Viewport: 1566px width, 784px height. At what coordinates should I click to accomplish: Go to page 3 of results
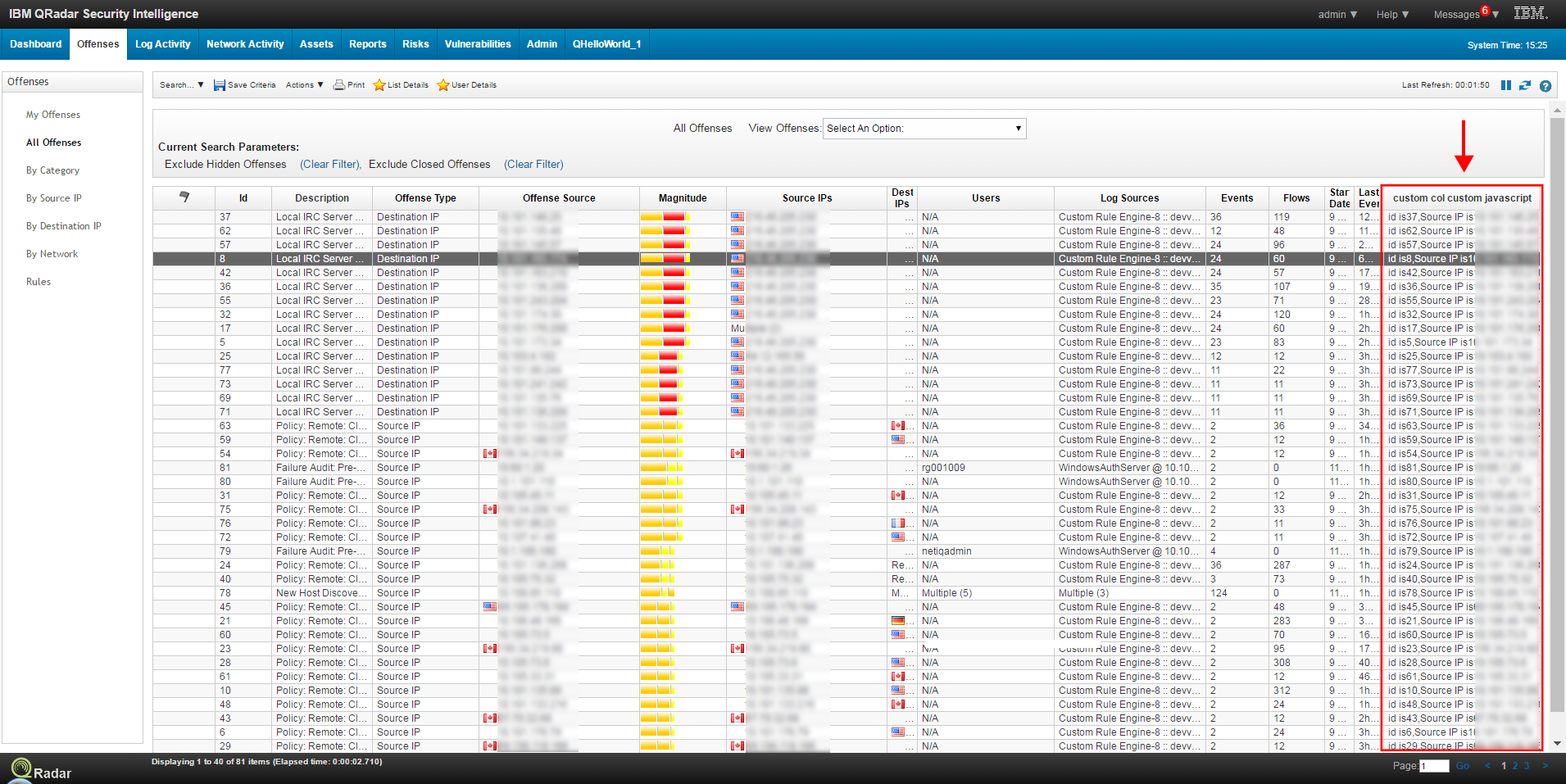(x=1527, y=766)
